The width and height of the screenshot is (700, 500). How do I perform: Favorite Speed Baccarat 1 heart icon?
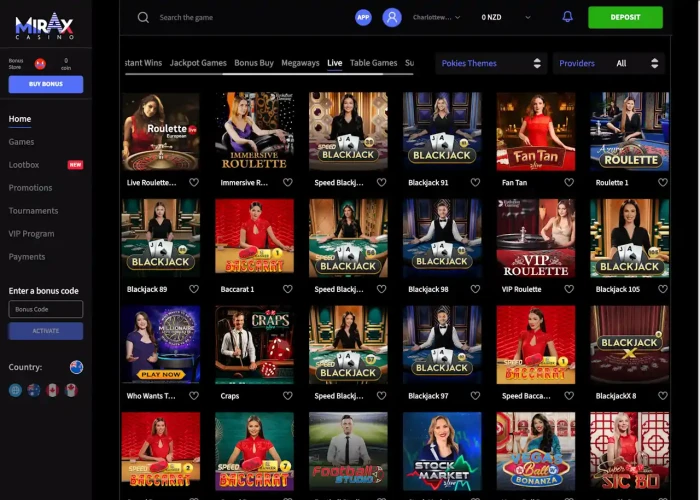pos(569,396)
